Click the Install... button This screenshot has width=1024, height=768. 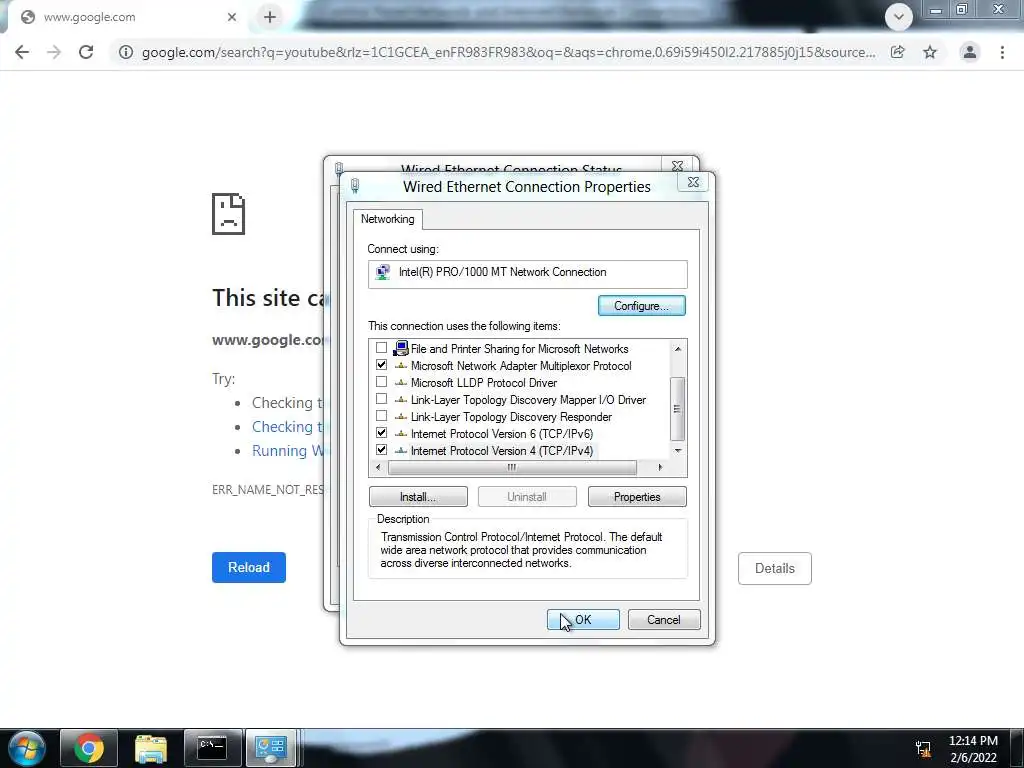click(x=418, y=497)
